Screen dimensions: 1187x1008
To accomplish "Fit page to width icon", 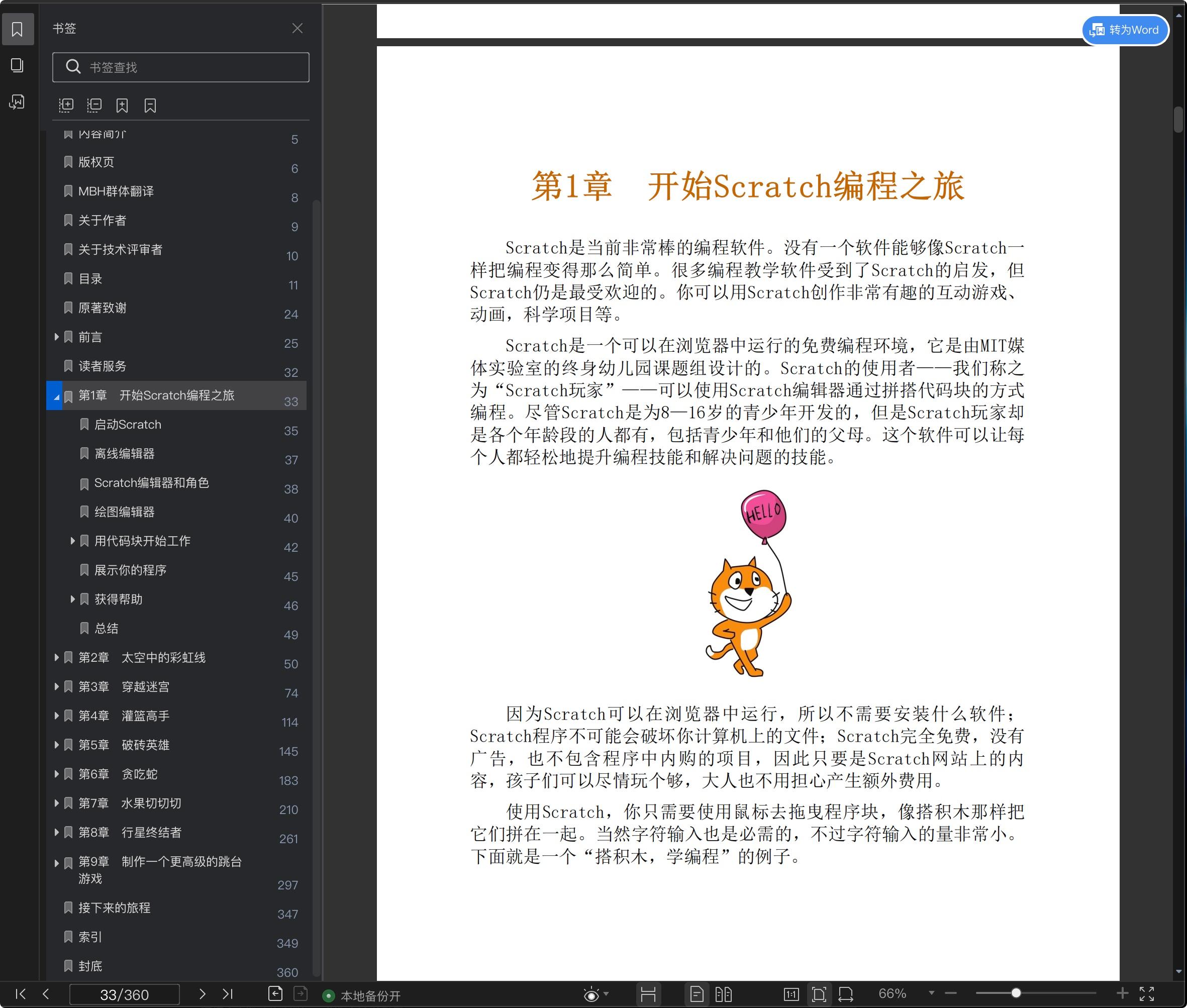I will click(846, 994).
